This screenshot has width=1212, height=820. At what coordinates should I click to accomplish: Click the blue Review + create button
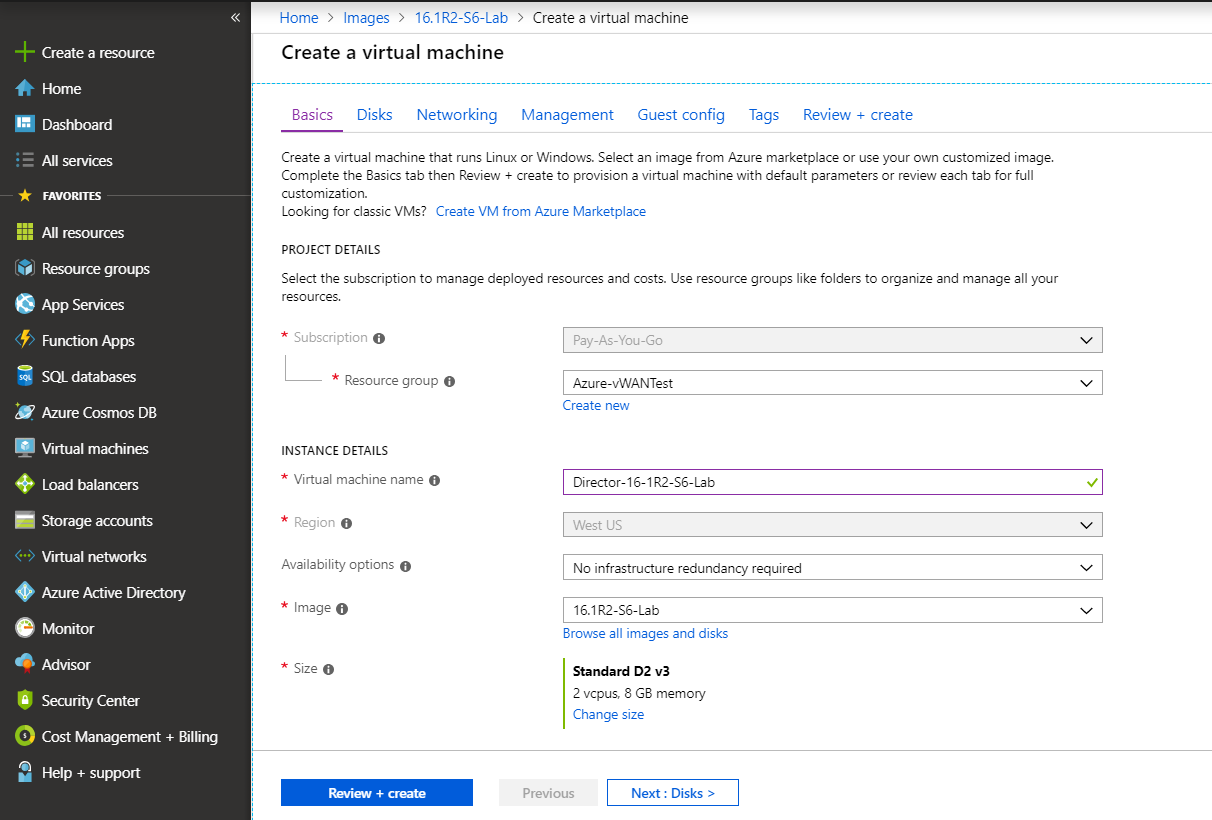pyautogui.click(x=377, y=793)
